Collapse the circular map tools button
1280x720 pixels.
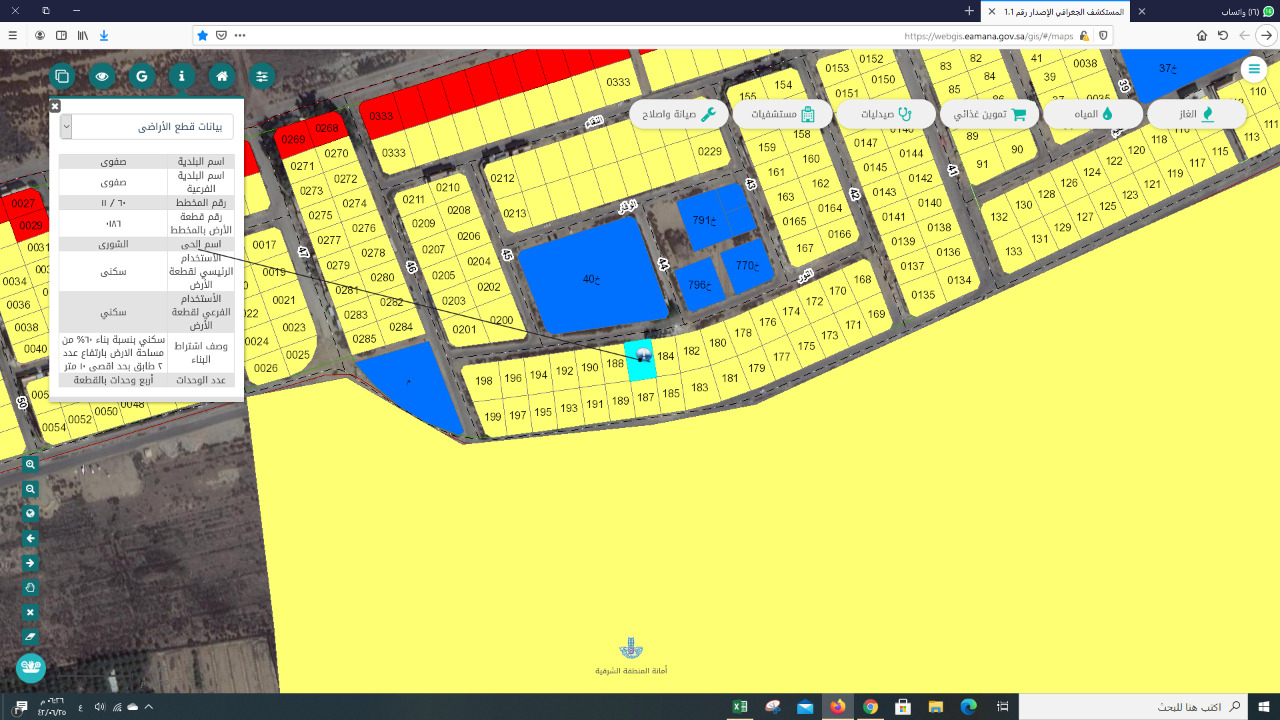tap(31, 667)
